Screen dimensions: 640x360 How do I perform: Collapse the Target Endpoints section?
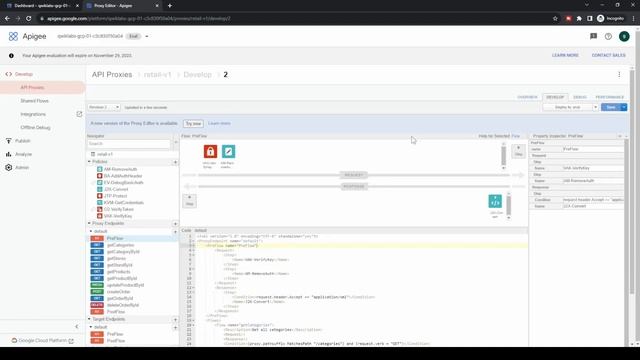[x=89, y=319]
